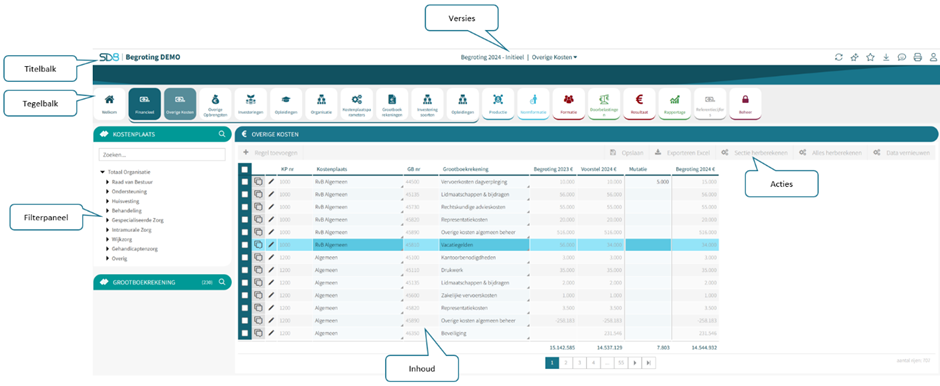Open the Investeringen tile

click(x=251, y=104)
